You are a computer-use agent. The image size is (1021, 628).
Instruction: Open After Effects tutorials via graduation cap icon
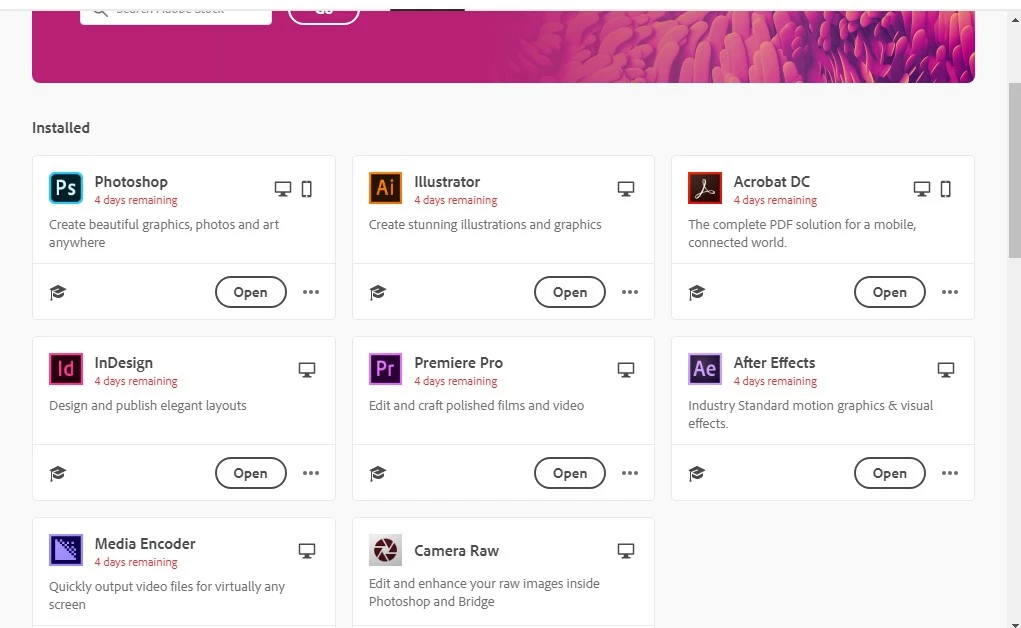(697, 474)
